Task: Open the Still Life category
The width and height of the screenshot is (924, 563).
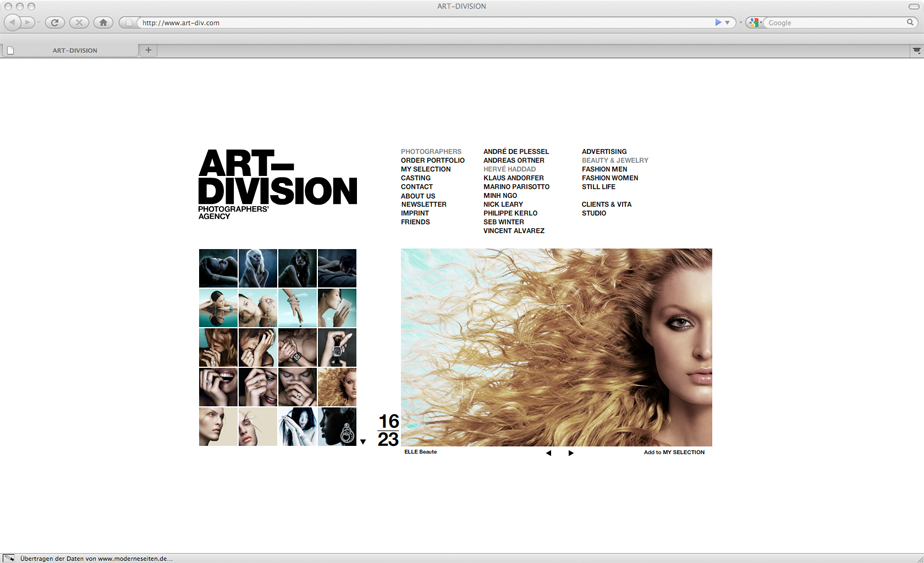Action: (x=598, y=187)
